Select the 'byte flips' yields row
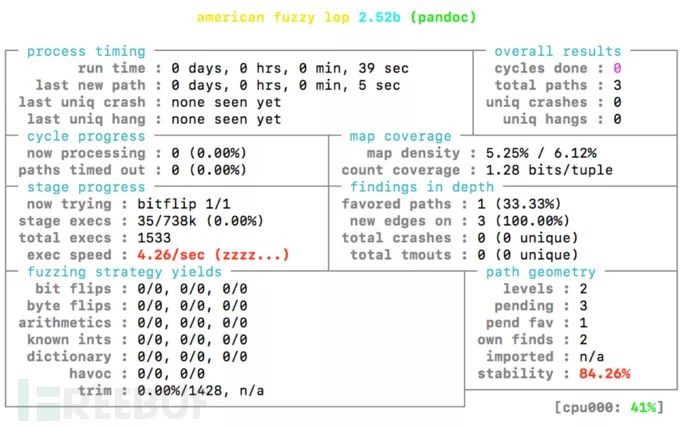This screenshot has height=428, width=690. [137, 306]
